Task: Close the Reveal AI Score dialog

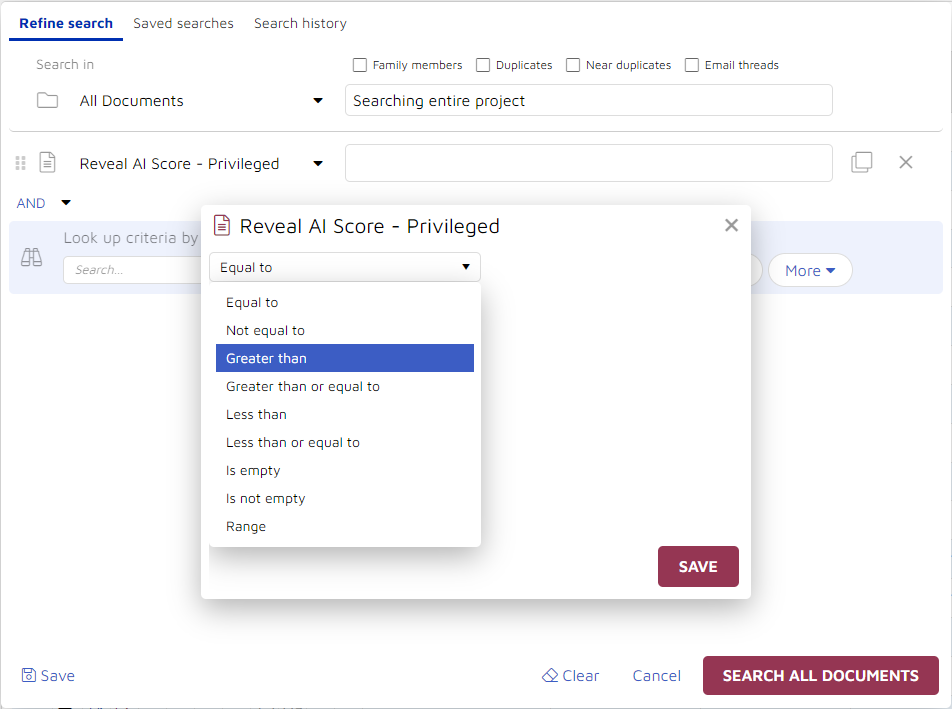Action: tap(732, 225)
